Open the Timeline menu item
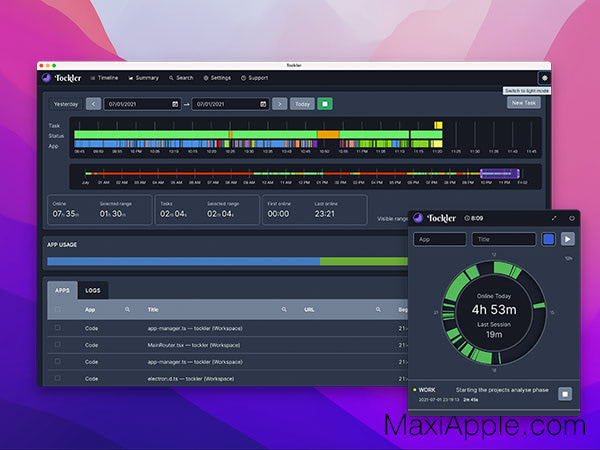This screenshot has width=600, height=450. point(104,78)
